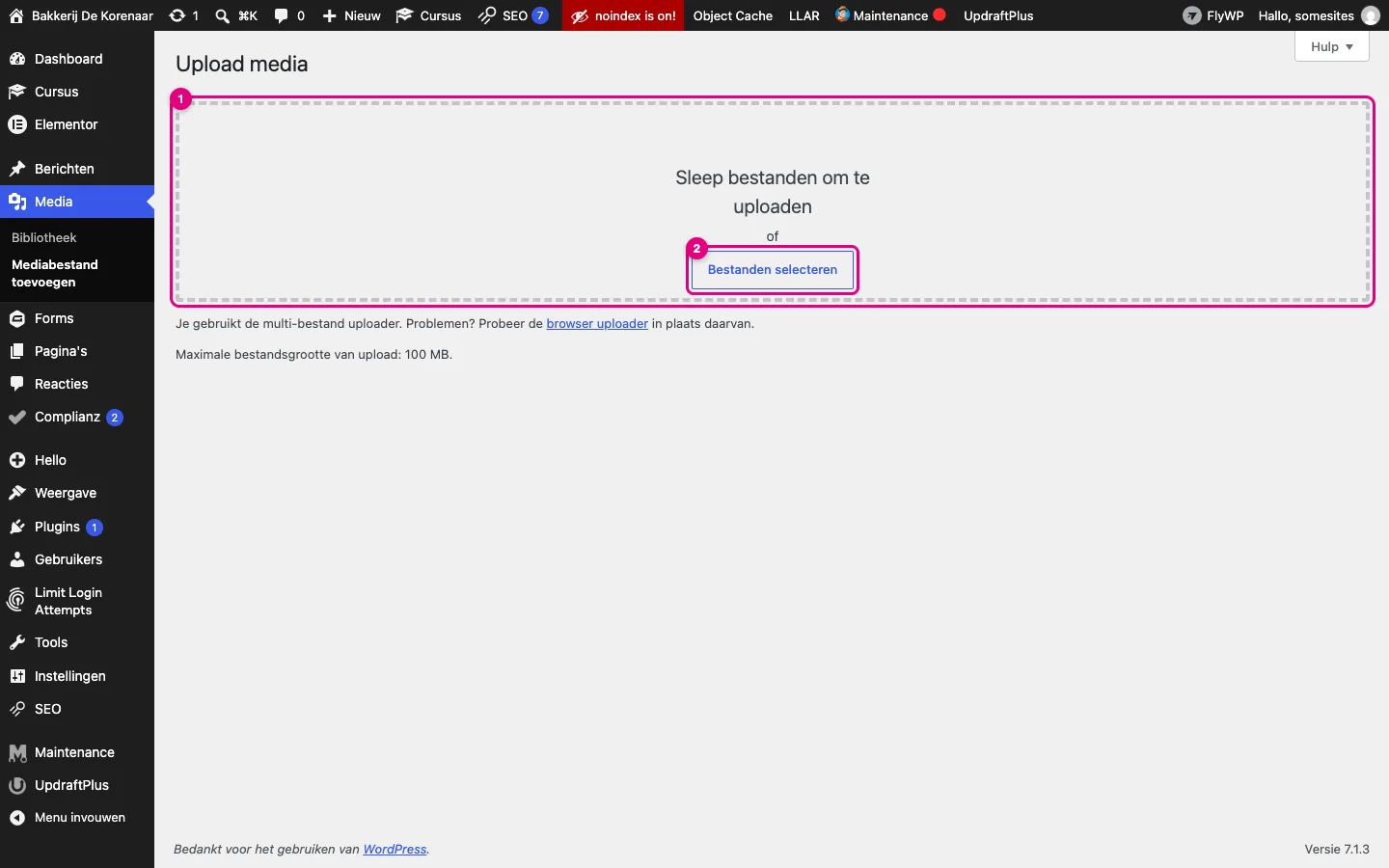Click the Complianz checkmark icon
This screenshot has height=868, width=1389.
click(17, 418)
